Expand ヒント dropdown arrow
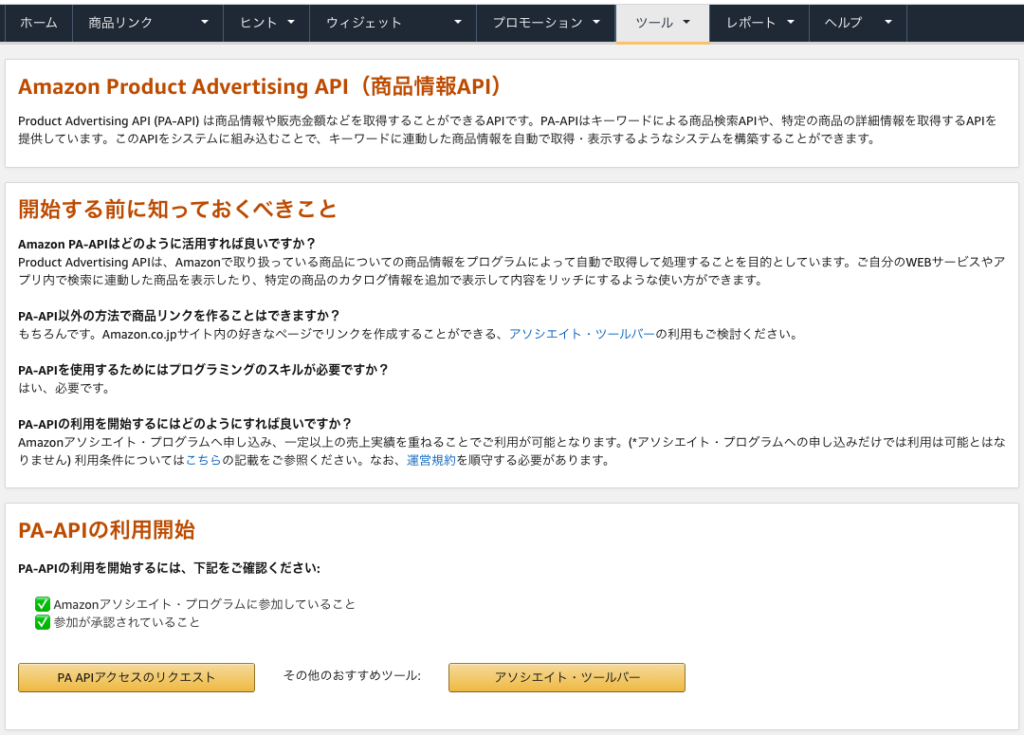Viewport: 1024px width, 735px height. tap(291, 22)
